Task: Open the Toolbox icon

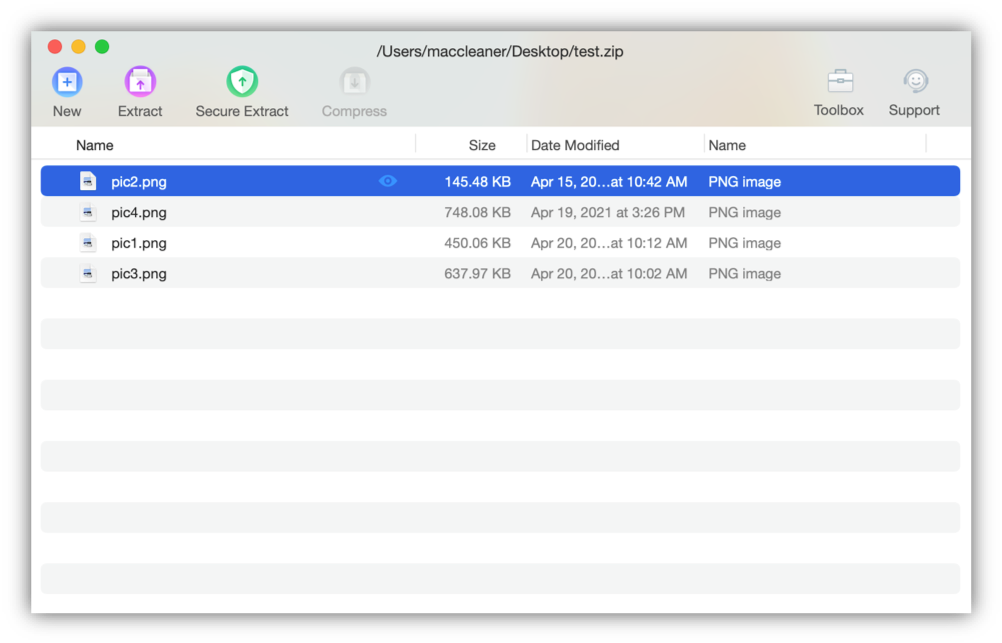Action: click(839, 82)
